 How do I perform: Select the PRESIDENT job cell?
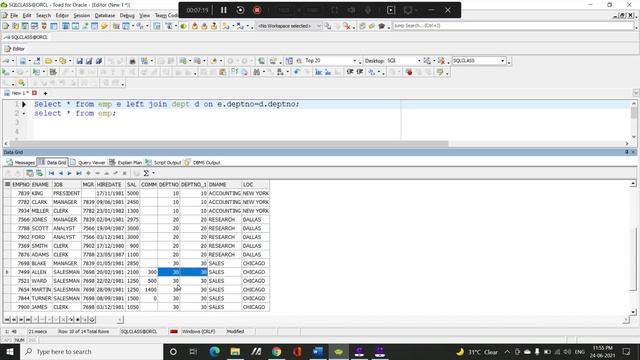click(67, 193)
